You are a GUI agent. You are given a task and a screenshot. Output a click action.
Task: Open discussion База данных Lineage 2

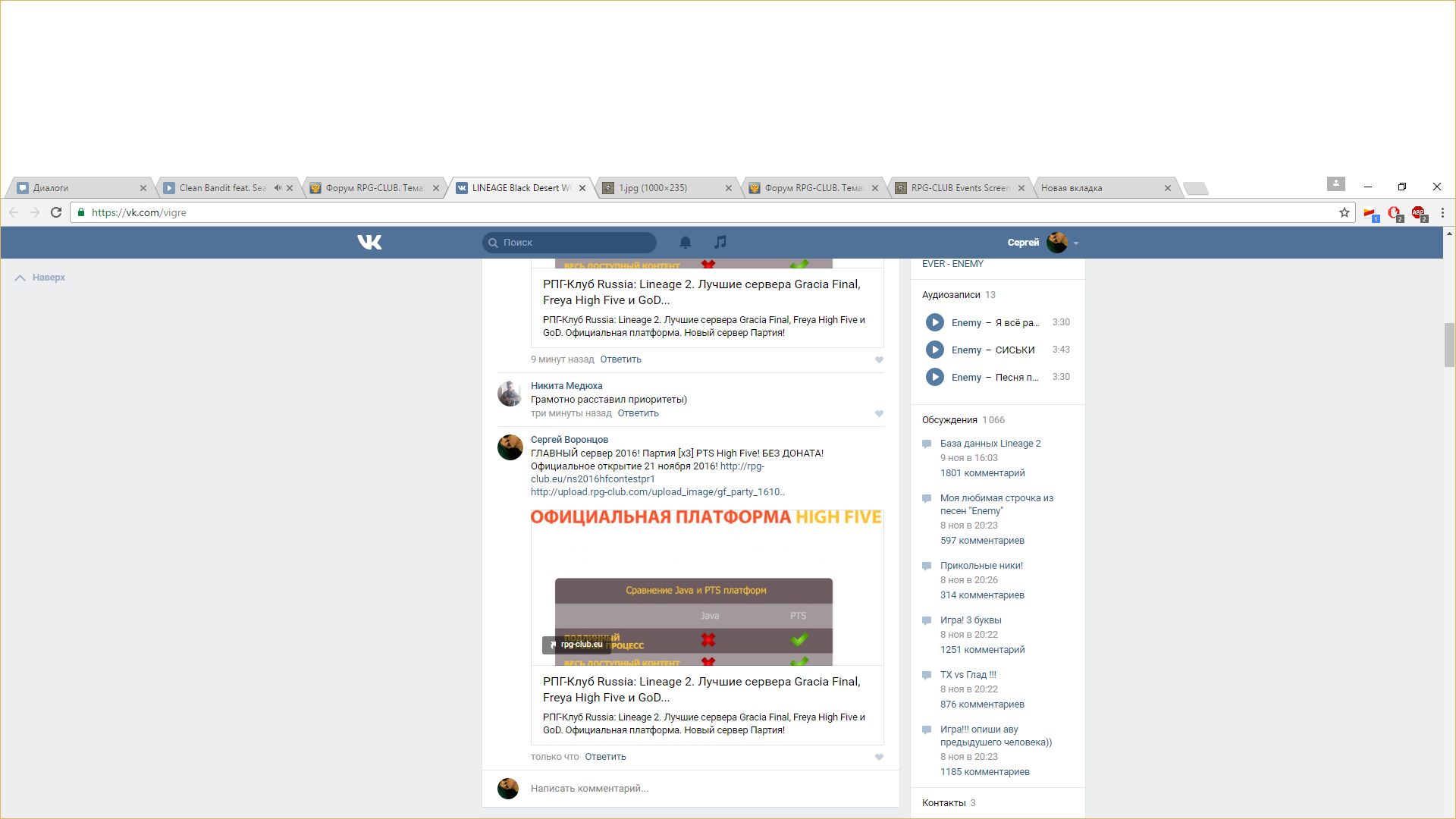tap(990, 444)
